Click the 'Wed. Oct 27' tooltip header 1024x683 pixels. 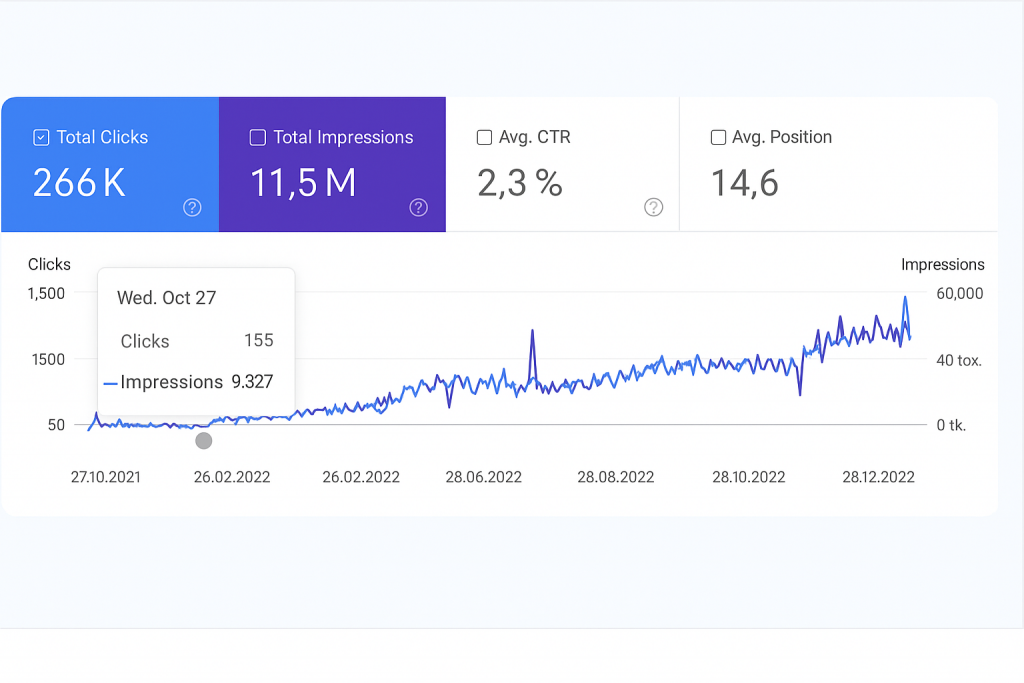(166, 298)
